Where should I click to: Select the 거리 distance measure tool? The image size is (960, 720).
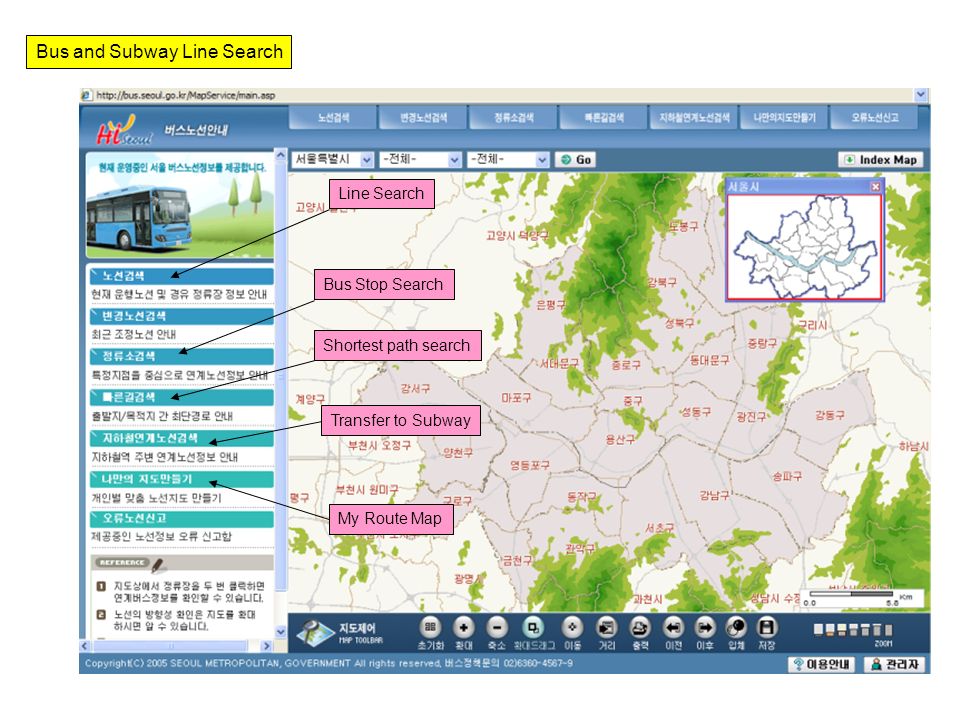(606, 628)
